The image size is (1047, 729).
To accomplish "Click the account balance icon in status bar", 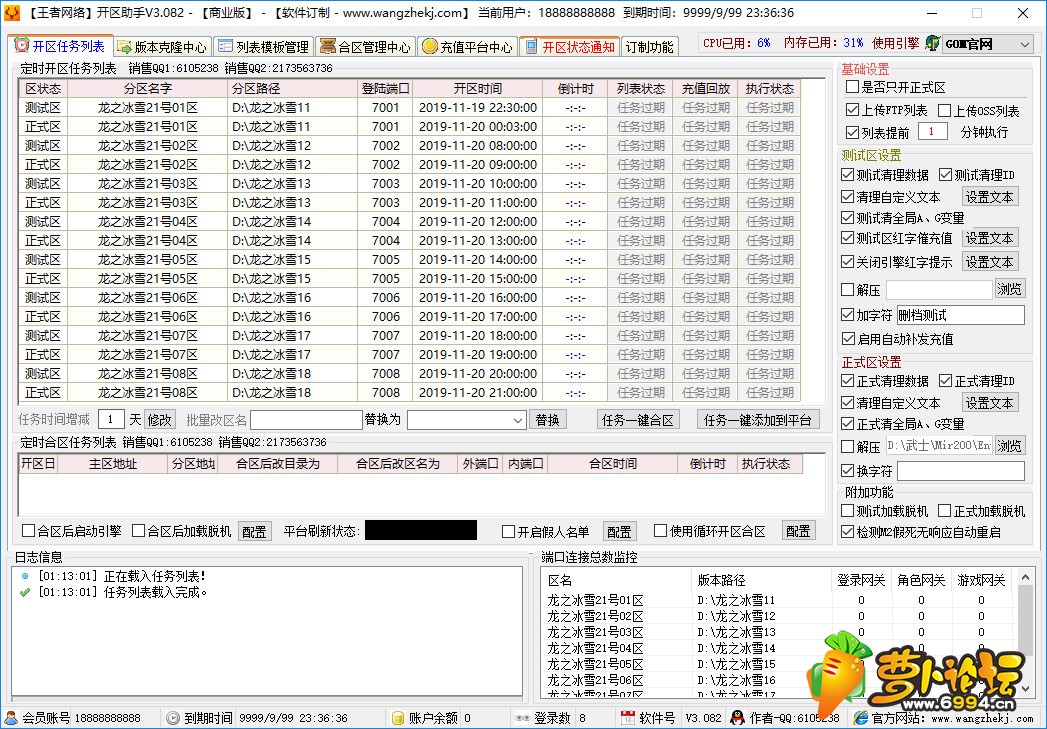I will [398, 718].
